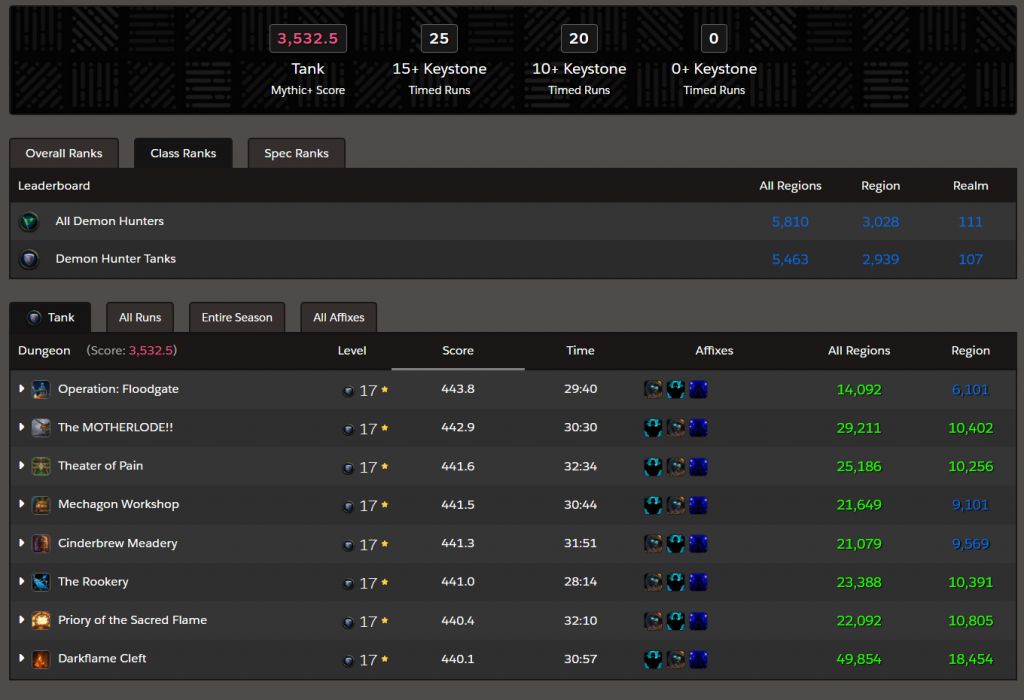Click the Demon Hunter Tanks shield icon
The height and width of the screenshot is (700, 1024).
pos(29,259)
